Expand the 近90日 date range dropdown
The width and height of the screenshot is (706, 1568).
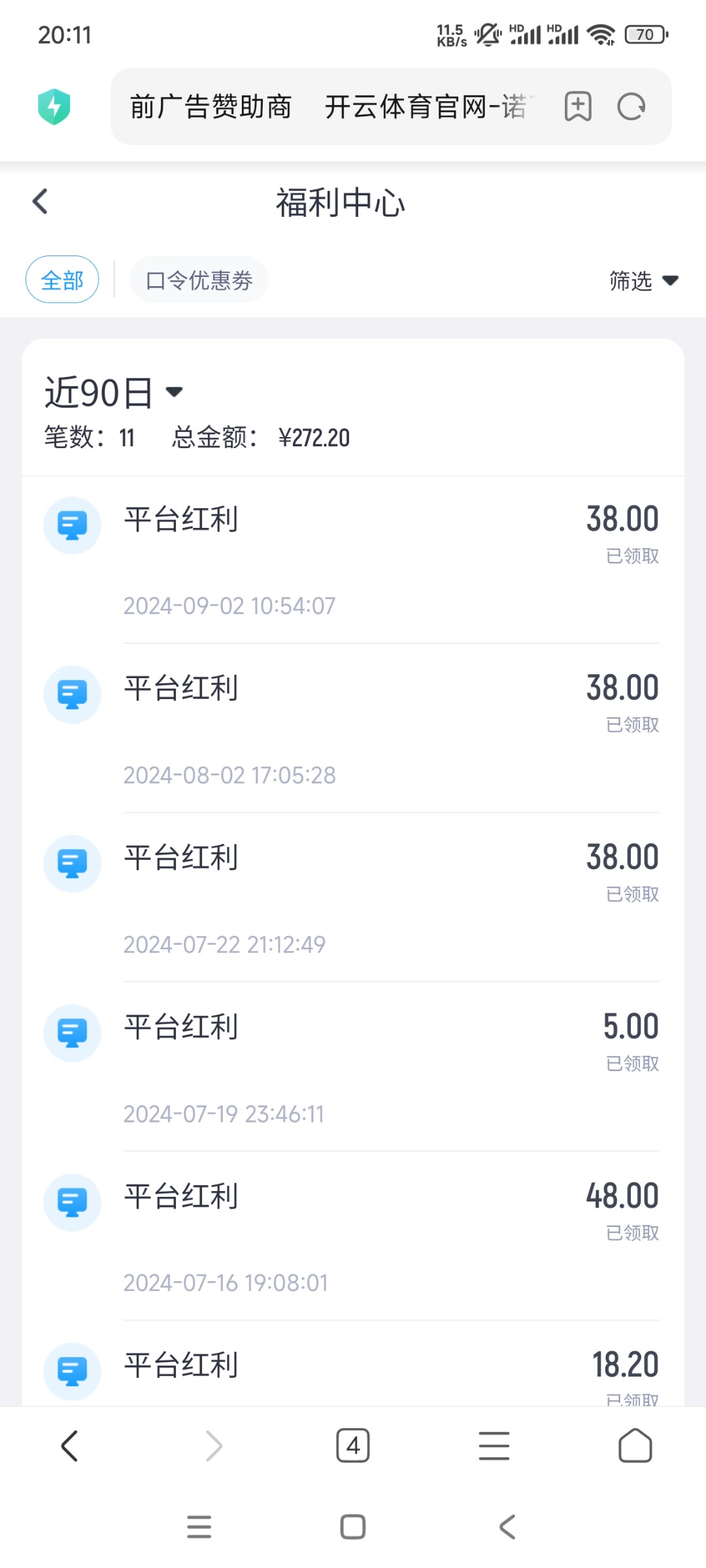[114, 393]
